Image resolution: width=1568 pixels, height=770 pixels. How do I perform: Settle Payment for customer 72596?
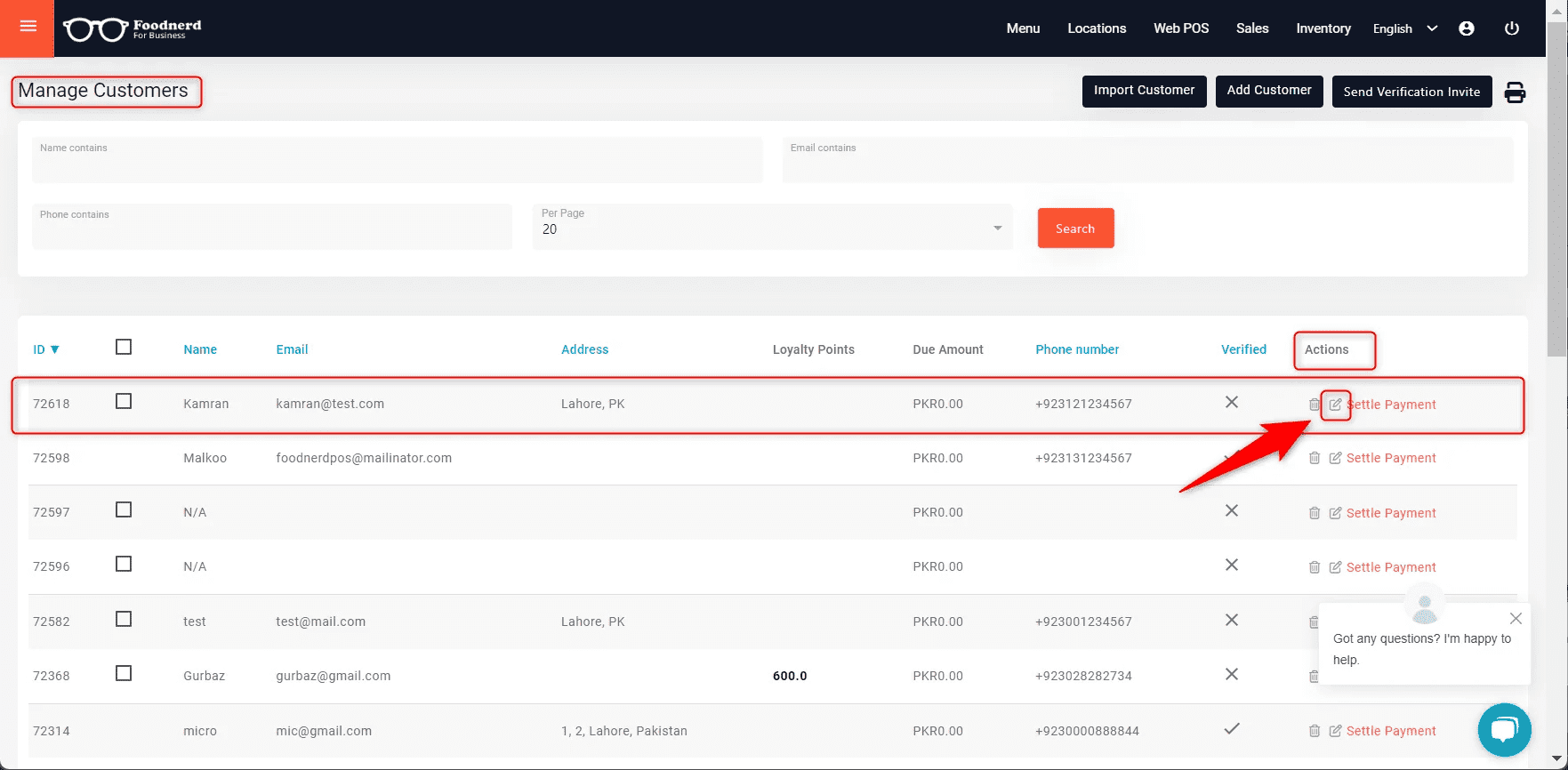point(1391,567)
